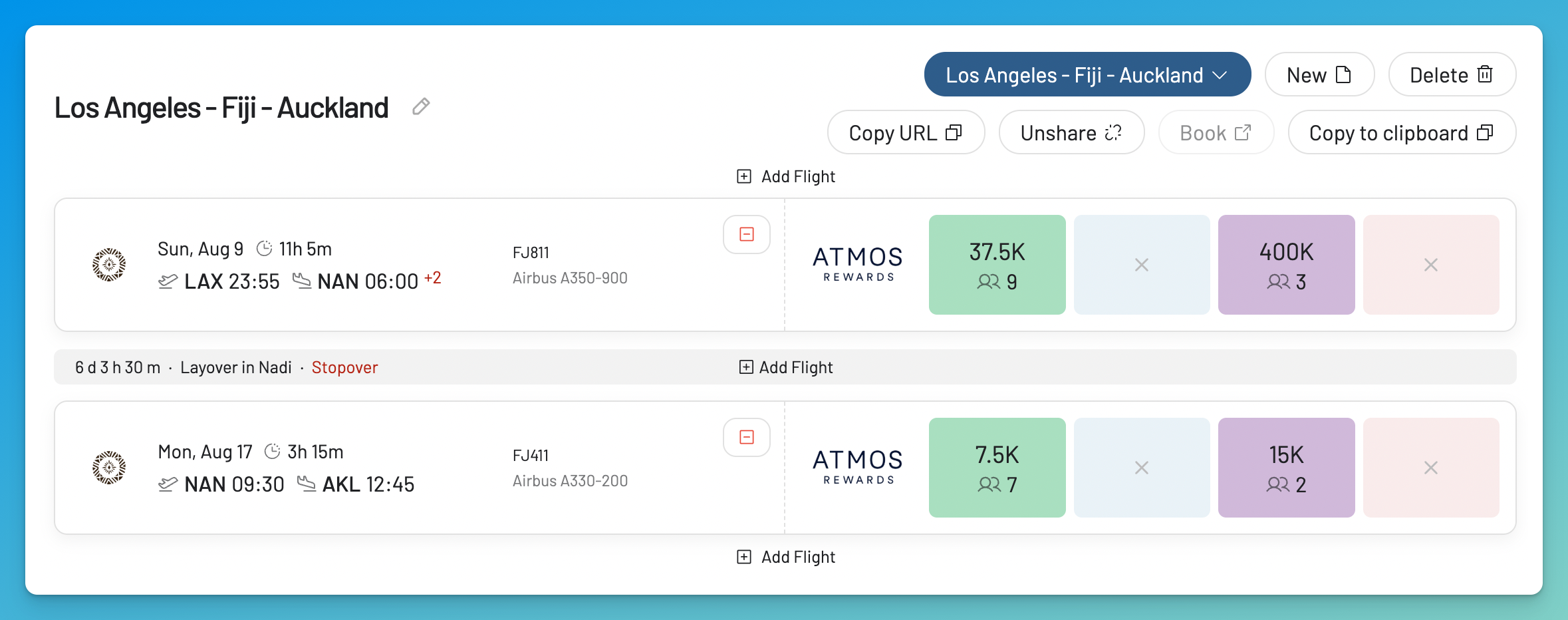Click the 11h 5m duration clock icon
The image size is (1568, 620).
click(265, 249)
